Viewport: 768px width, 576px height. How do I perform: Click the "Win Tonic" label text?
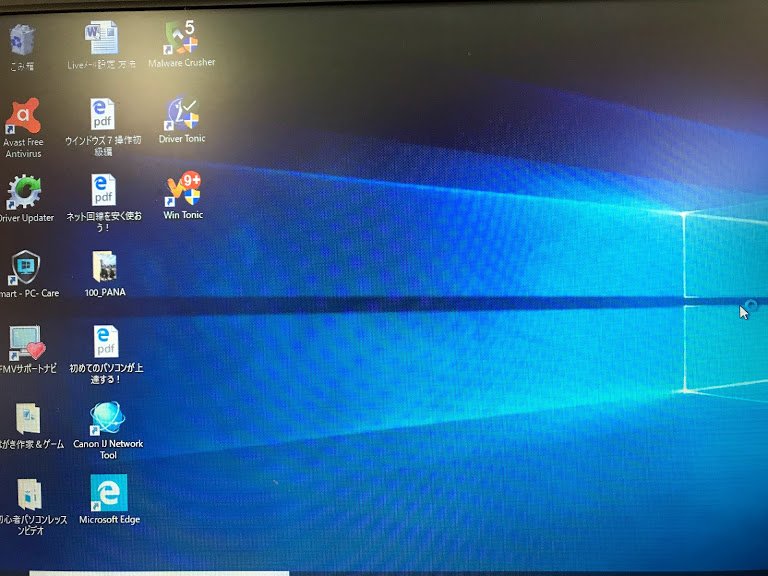(183, 215)
